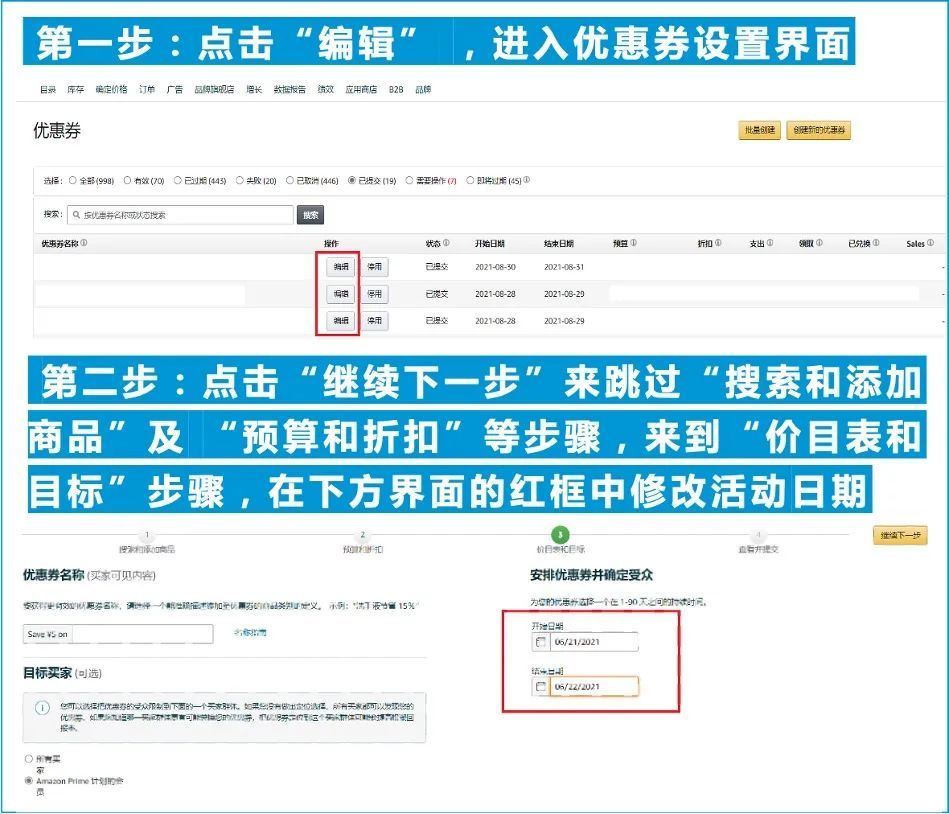
Task: Open the 增长 menu
Action: (254, 90)
